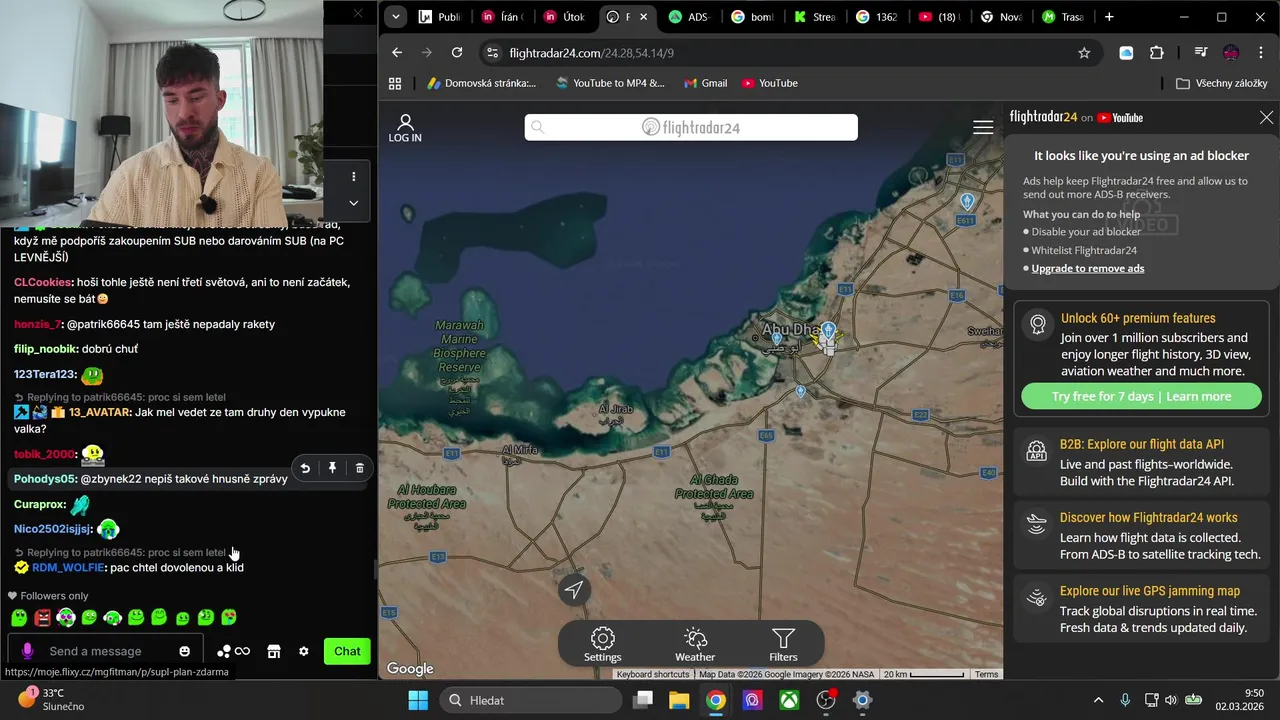Click the purple microphone in chat input
Viewport: 1280px width, 720px height.
pyautogui.click(x=27, y=651)
